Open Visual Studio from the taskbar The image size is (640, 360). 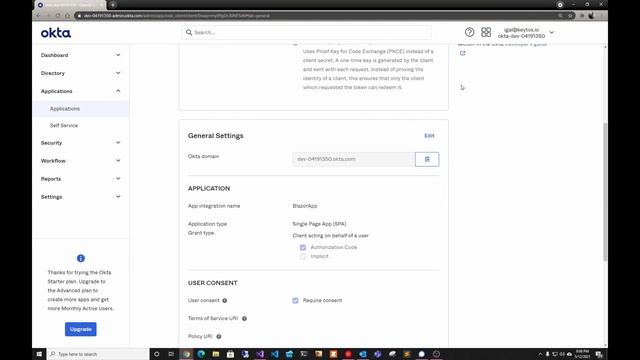(x=260, y=354)
